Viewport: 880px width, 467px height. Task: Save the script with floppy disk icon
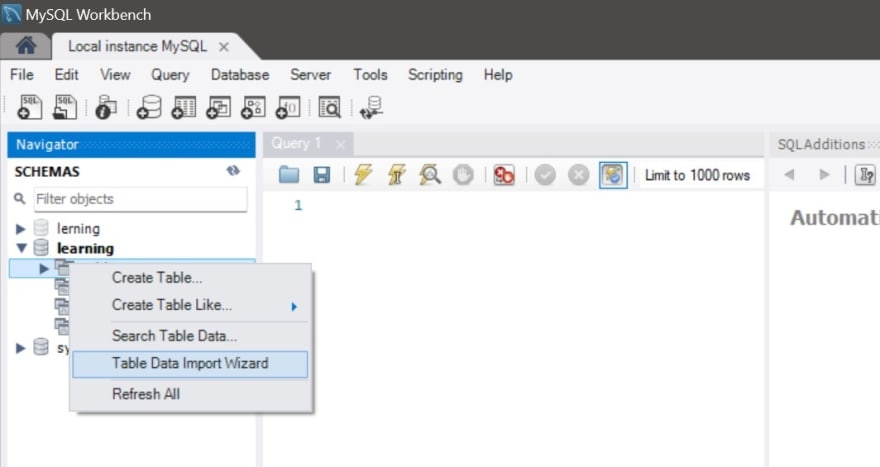[322, 175]
